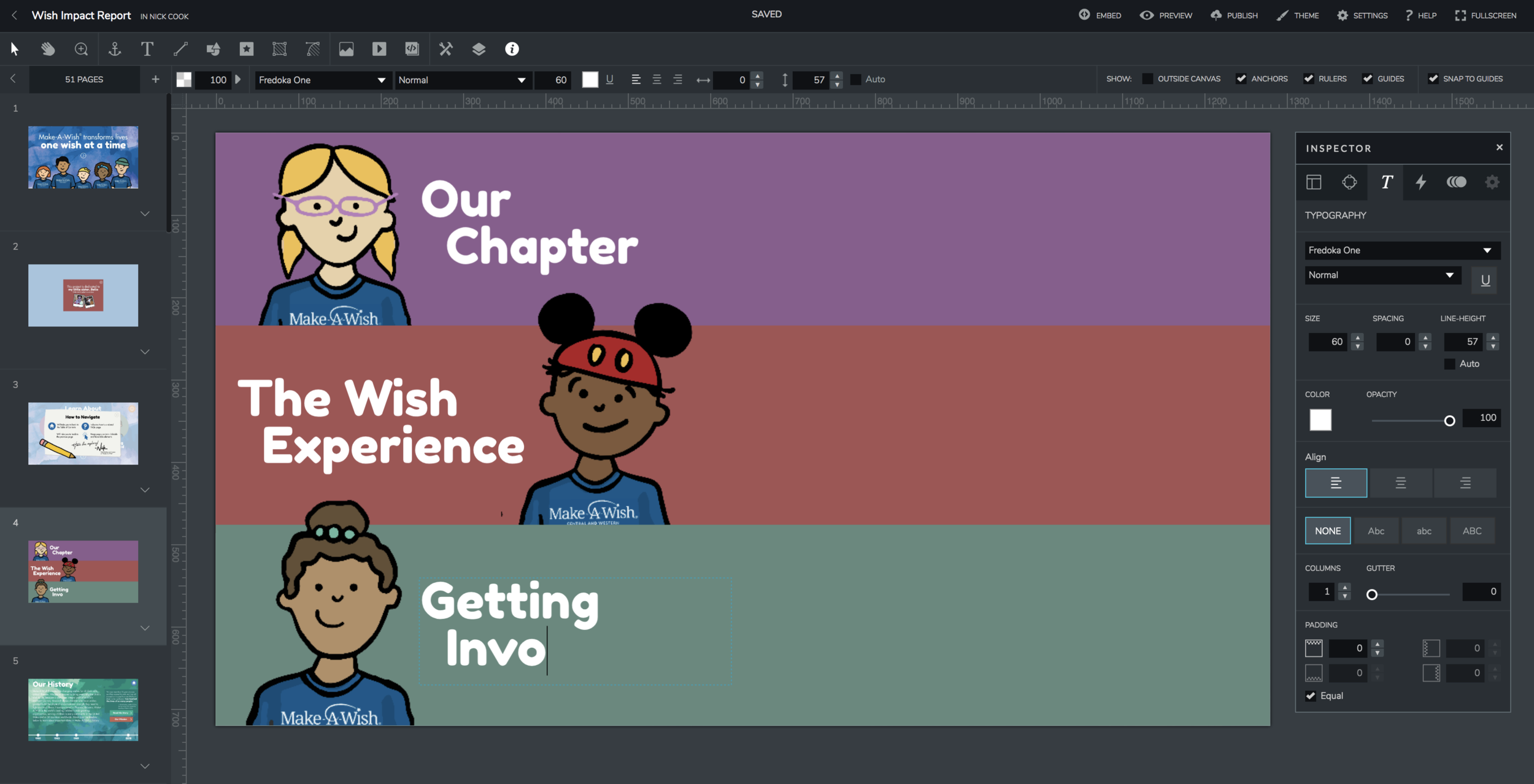
Task: Select the hotspot rectangle tool
Action: coord(280,49)
